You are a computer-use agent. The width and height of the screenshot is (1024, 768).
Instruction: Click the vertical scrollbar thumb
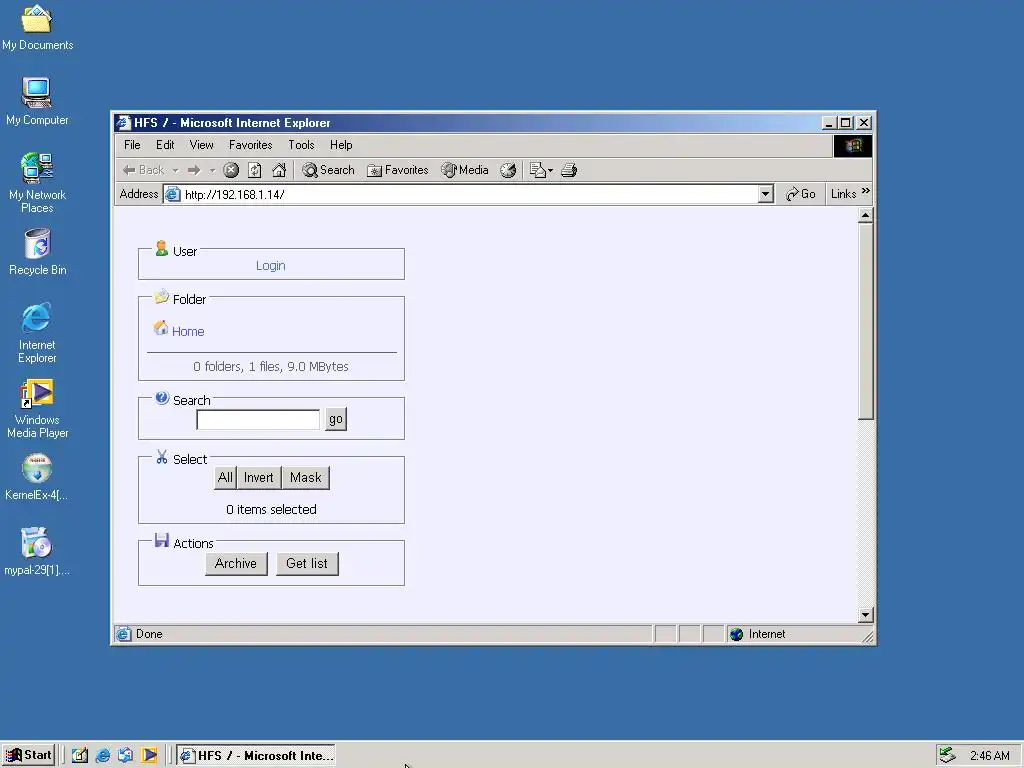click(x=865, y=321)
